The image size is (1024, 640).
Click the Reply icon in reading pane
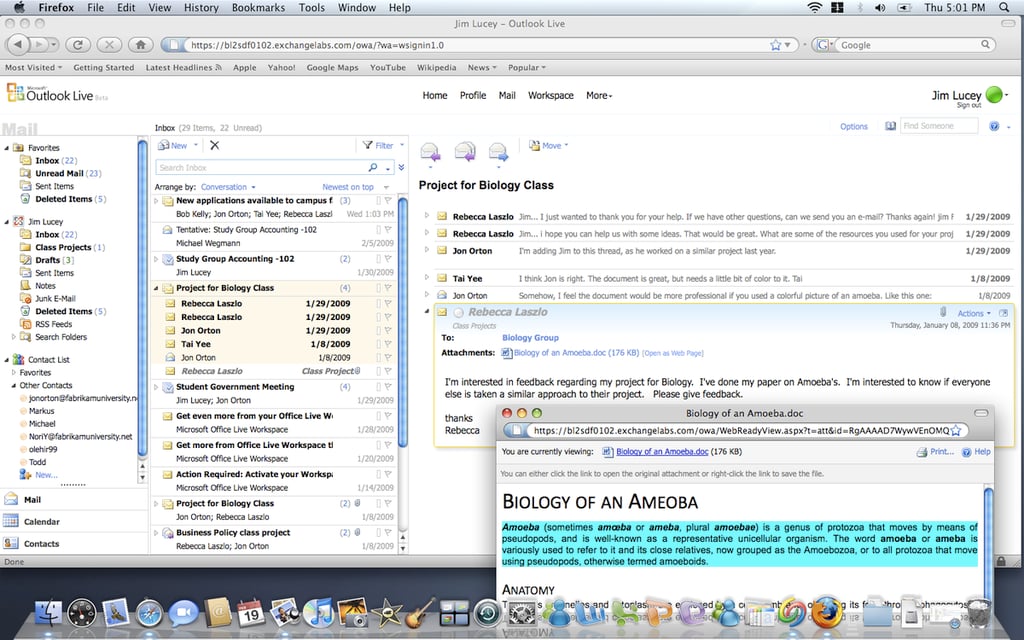coord(430,152)
